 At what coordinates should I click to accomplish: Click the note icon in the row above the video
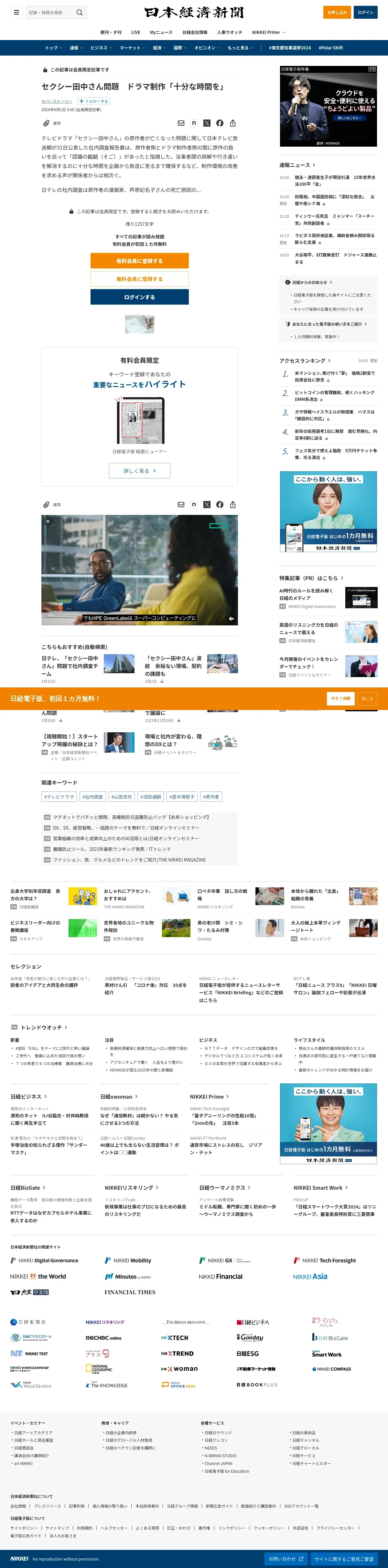(x=194, y=505)
